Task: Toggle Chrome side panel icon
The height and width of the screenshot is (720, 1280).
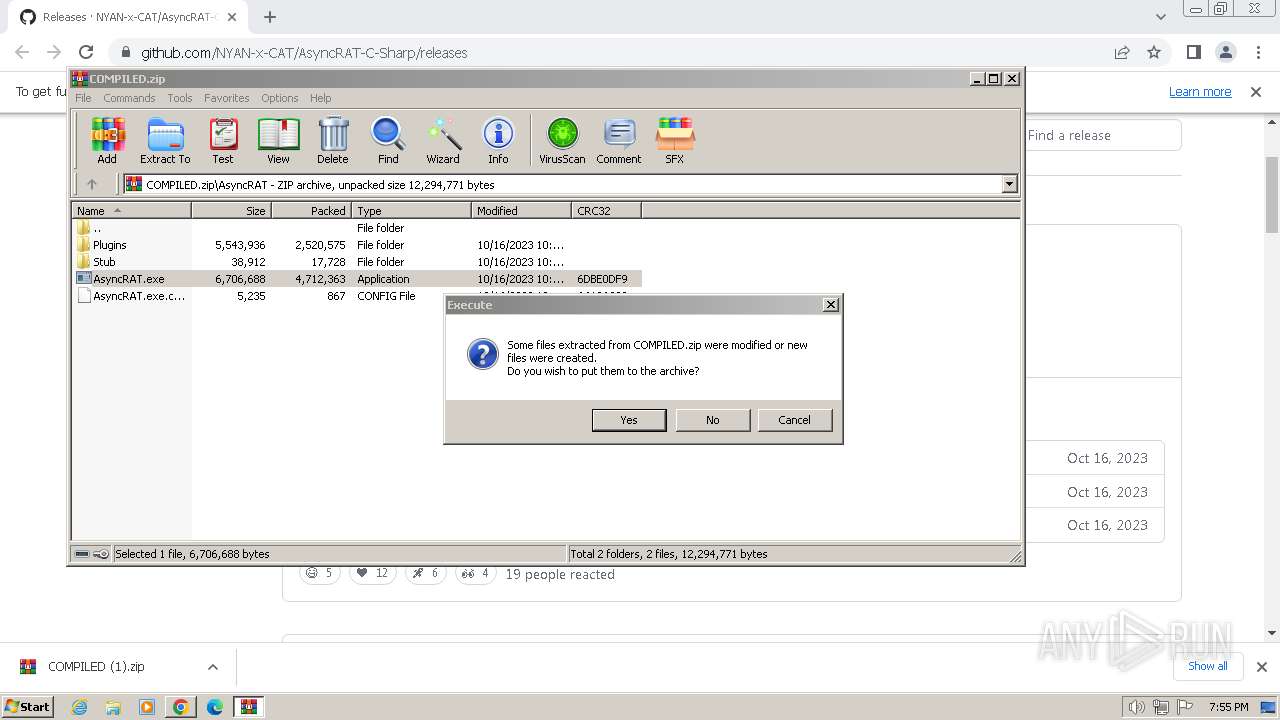Action: coord(1194,52)
